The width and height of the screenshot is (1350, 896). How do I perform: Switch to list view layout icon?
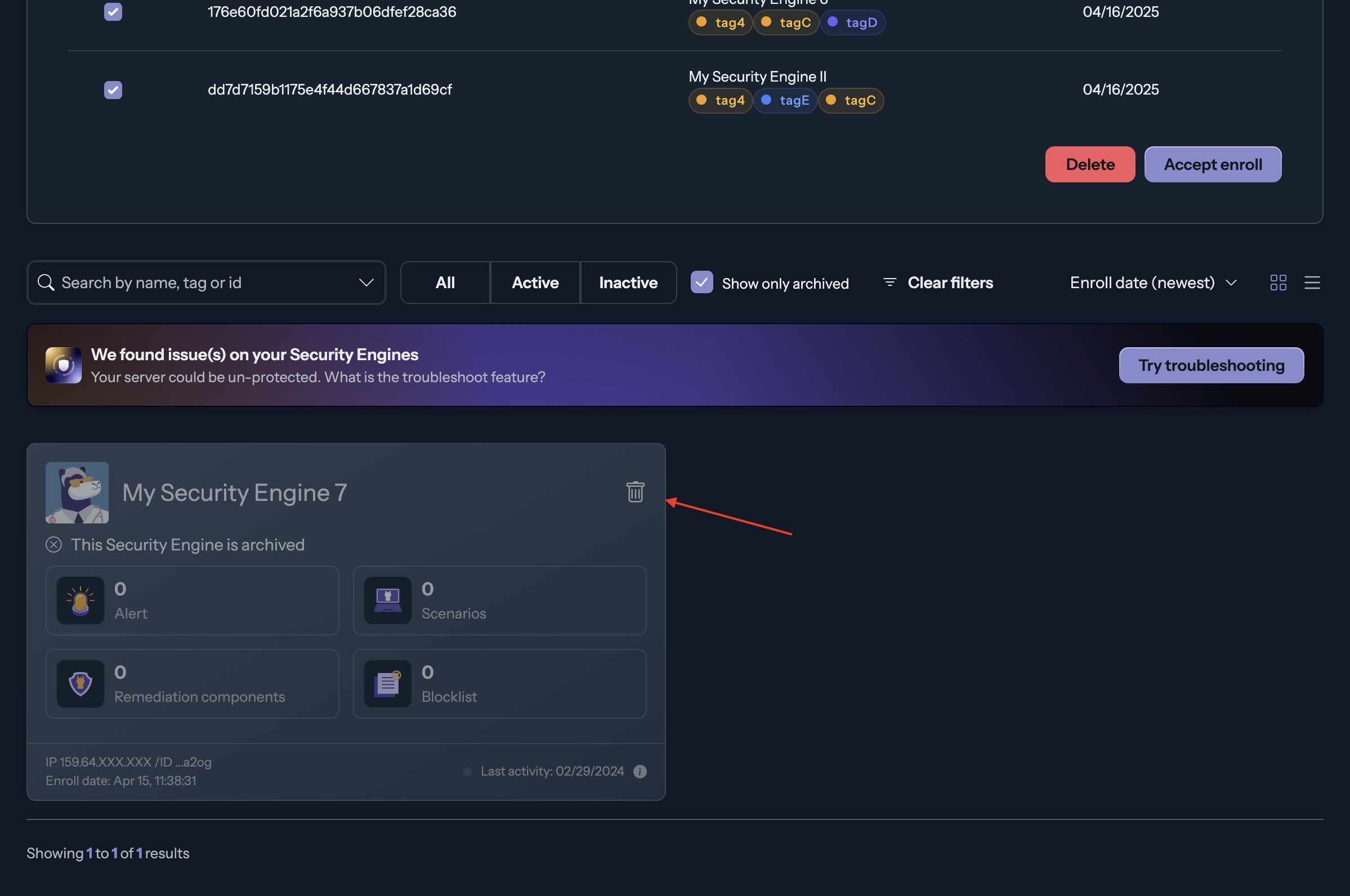(x=1312, y=283)
